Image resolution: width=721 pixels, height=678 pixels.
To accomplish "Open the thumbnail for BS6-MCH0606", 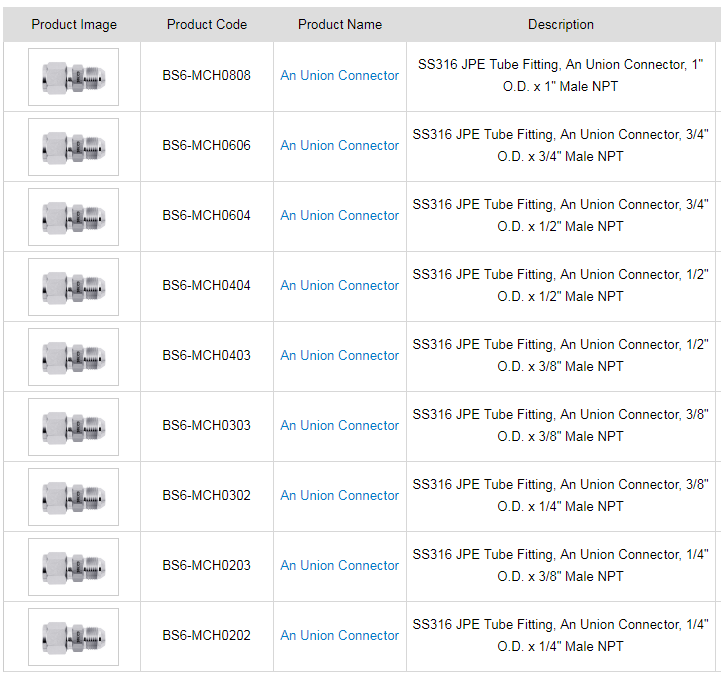I will coord(73,146).
